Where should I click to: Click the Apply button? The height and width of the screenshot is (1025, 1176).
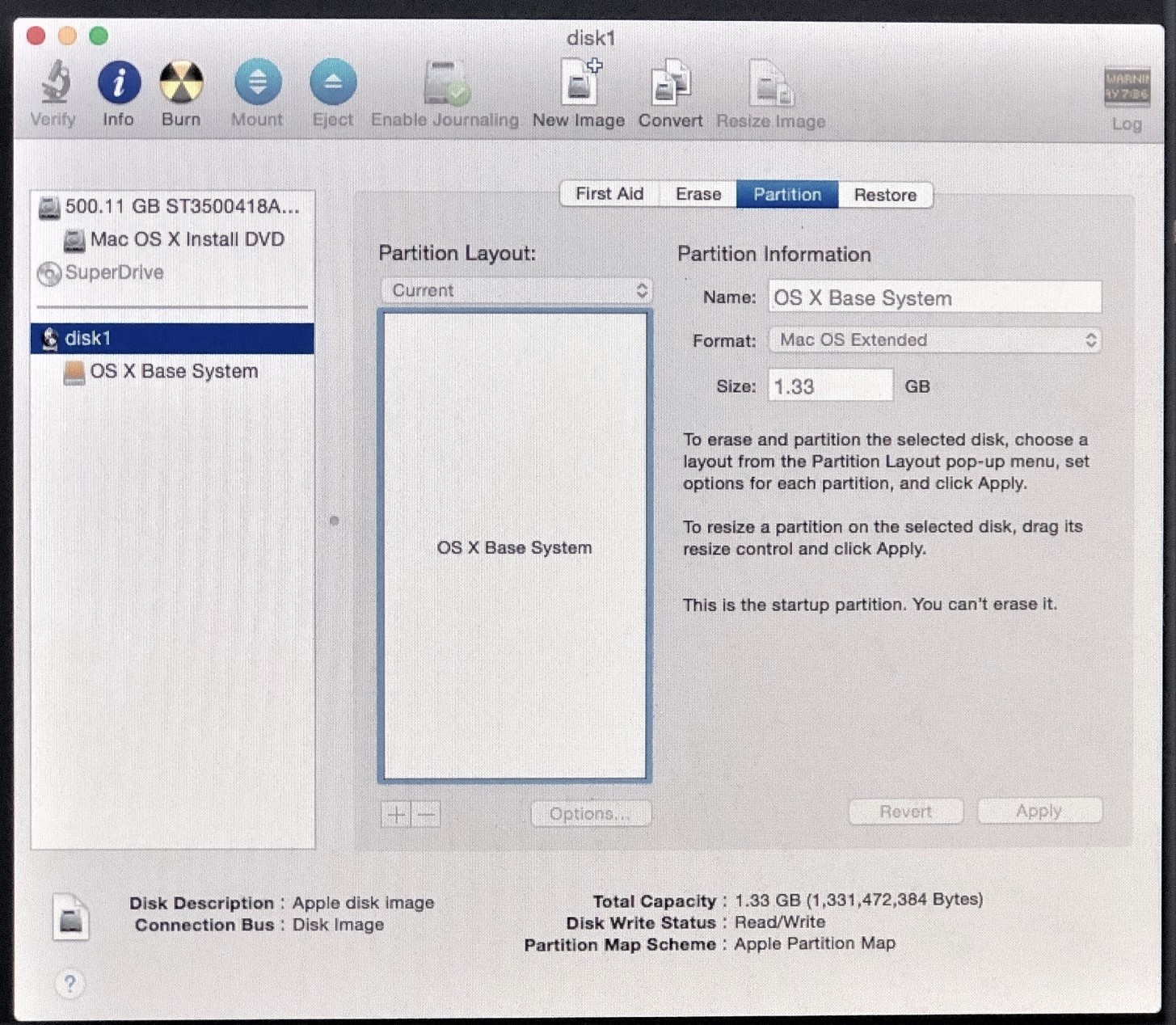(x=1039, y=811)
